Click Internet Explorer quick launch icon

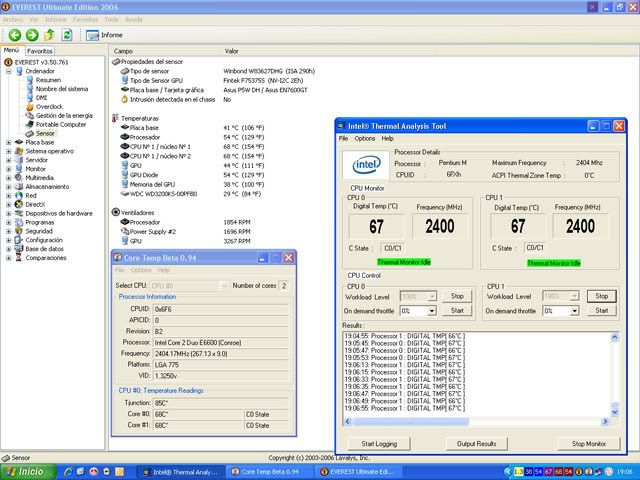pyautogui.click(x=68, y=472)
